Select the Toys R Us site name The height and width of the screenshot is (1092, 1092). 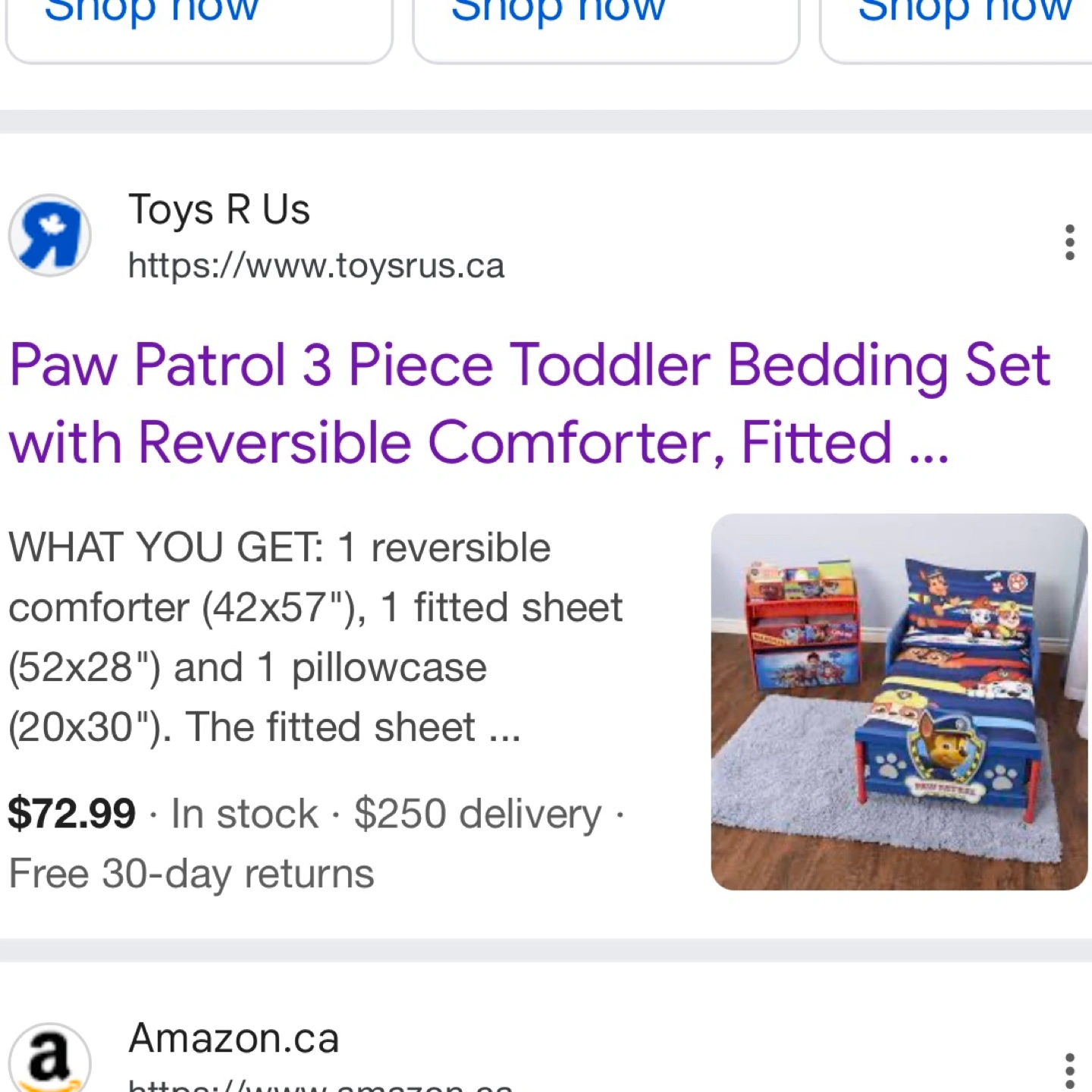click(219, 209)
